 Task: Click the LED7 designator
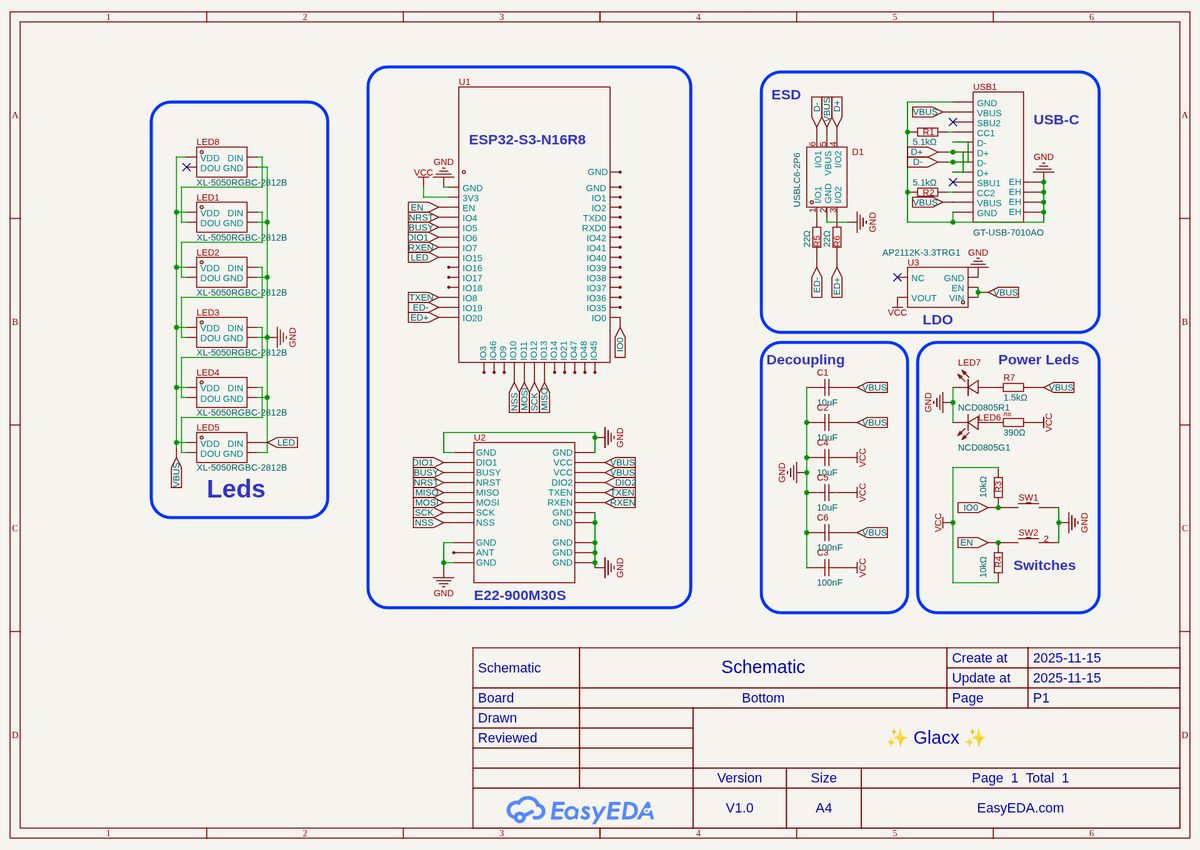tap(969, 363)
